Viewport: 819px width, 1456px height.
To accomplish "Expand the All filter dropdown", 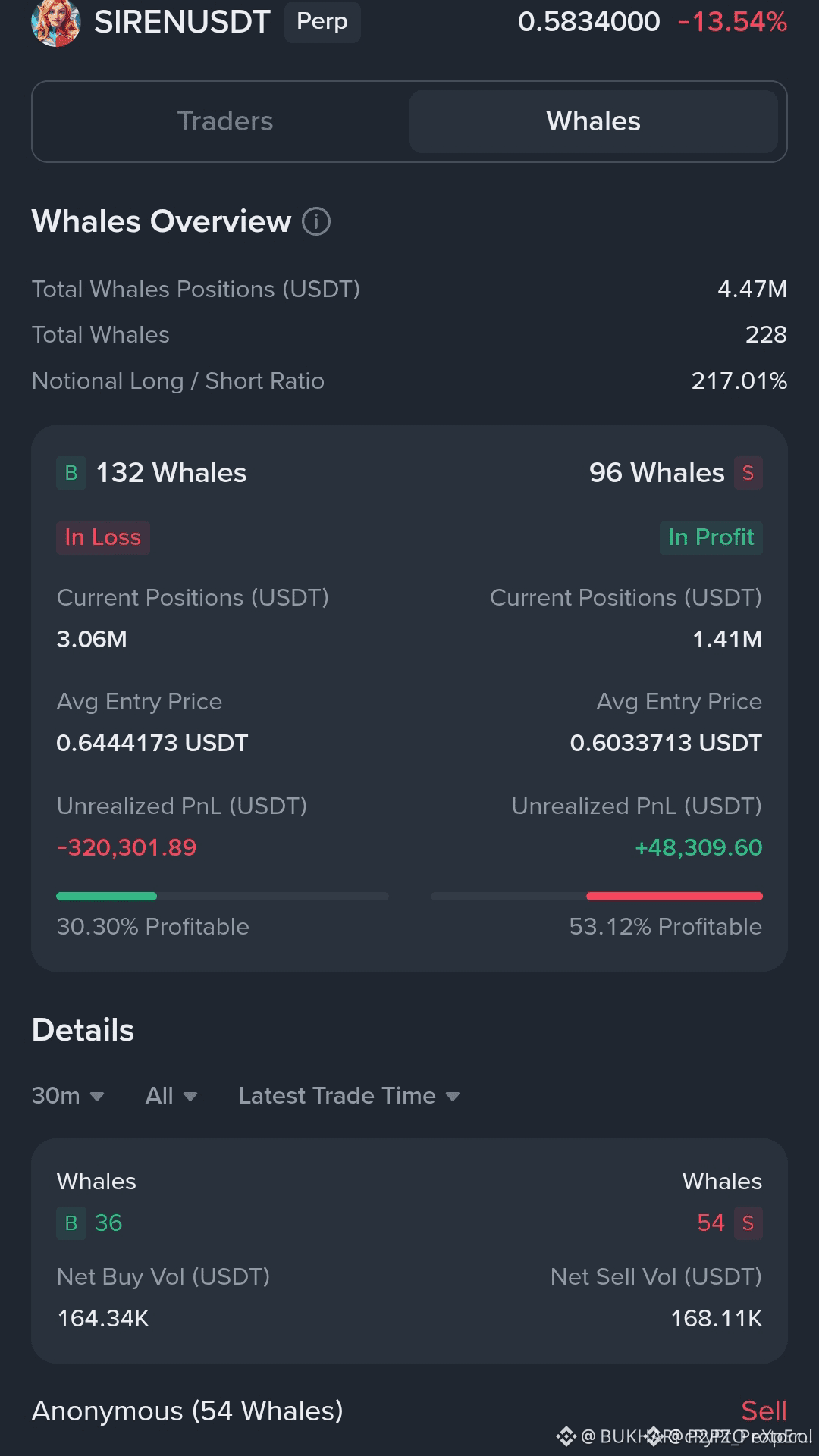I will (171, 1096).
